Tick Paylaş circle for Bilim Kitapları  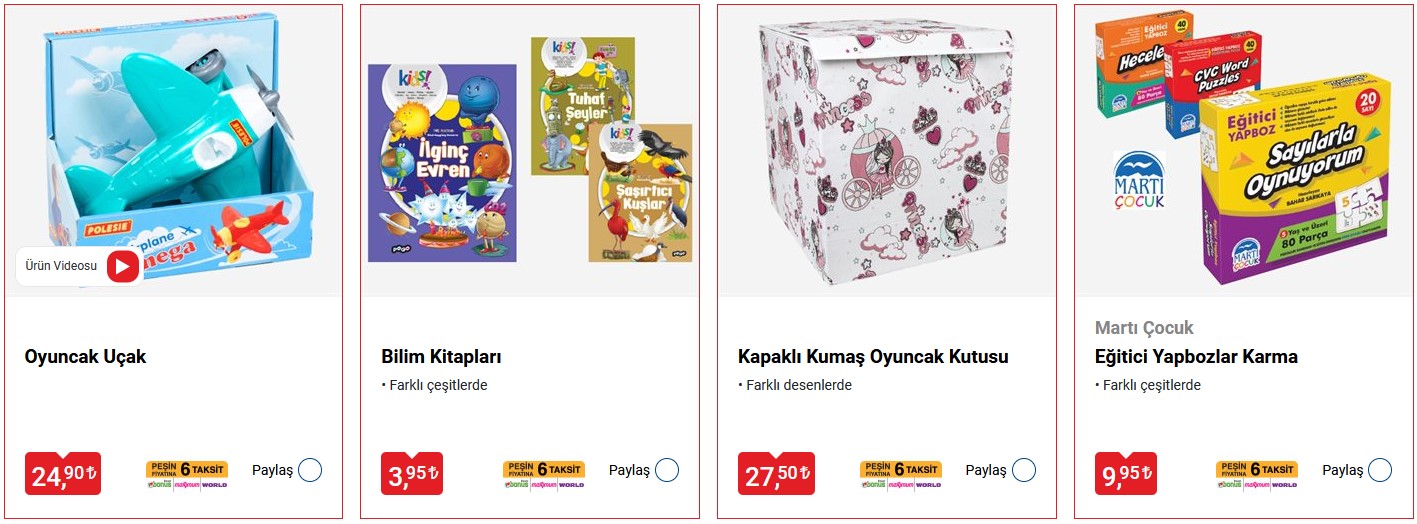(667, 470)
